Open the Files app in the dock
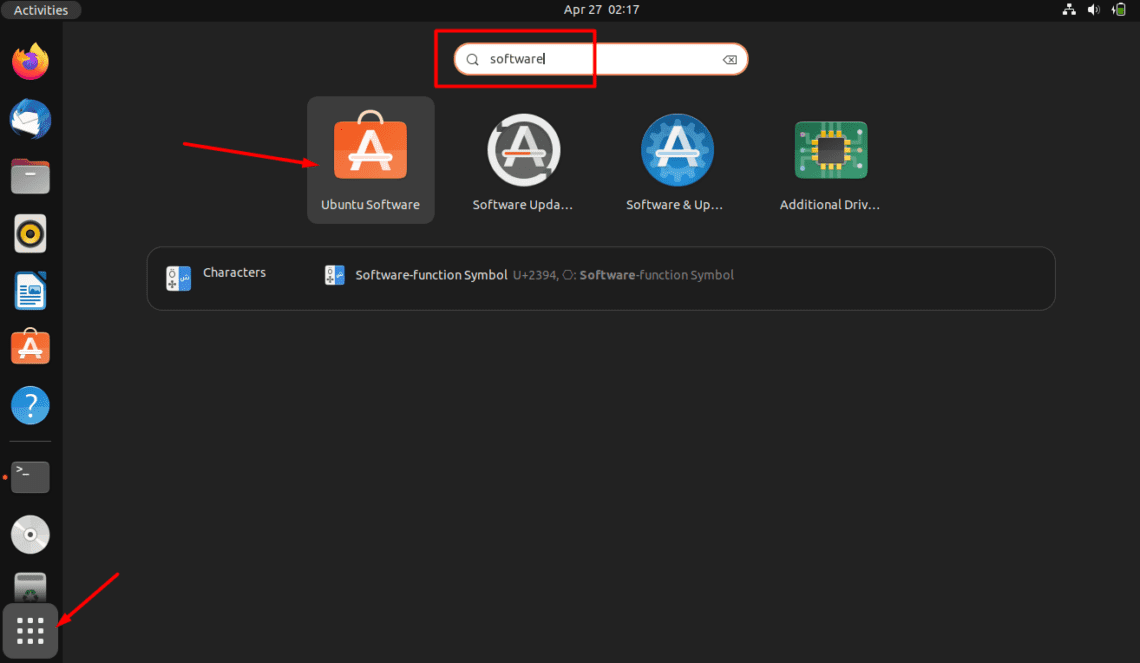The width and height of the screenshot is (1140, 663). tap(30, 176)
